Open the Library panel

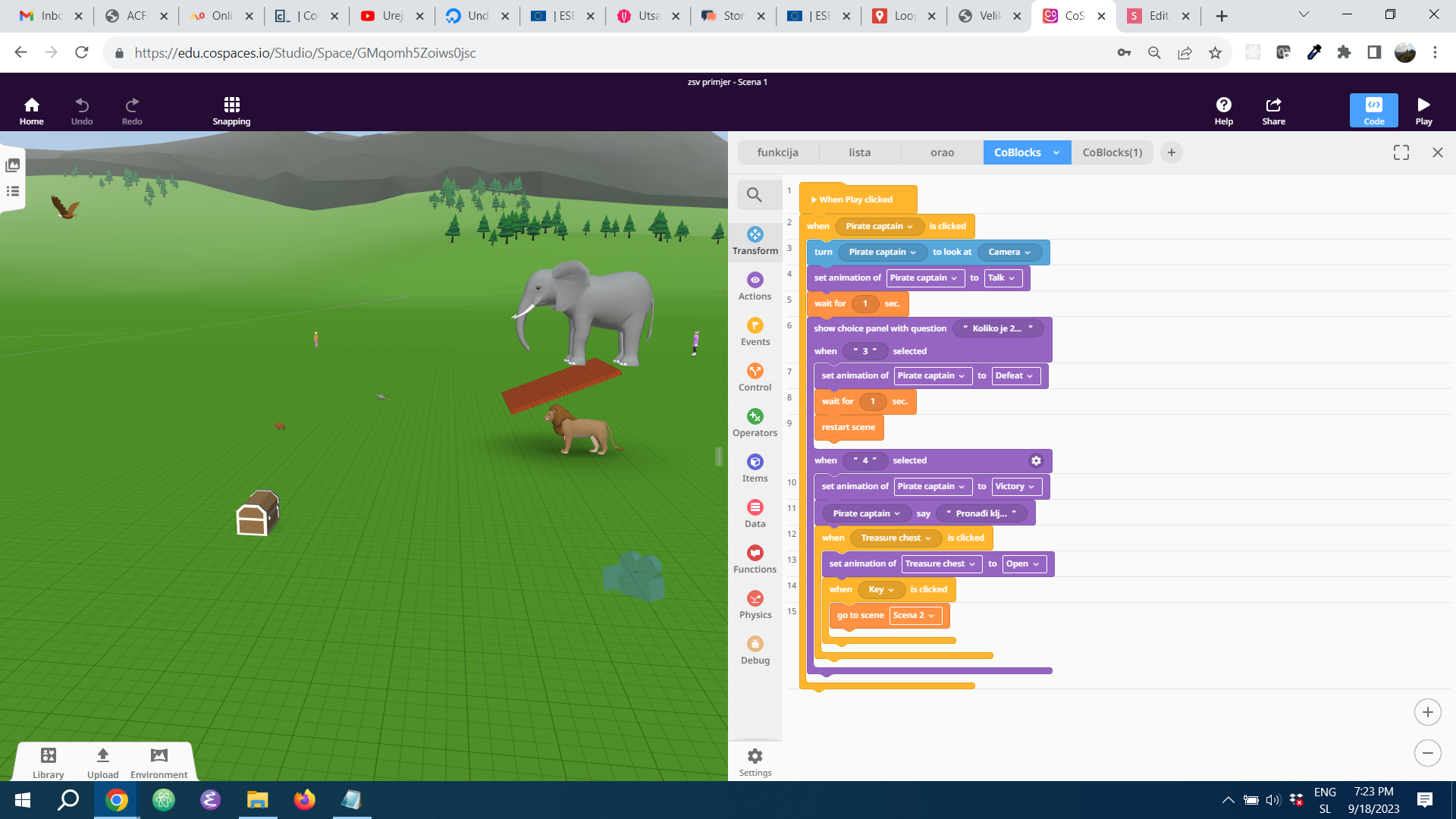[x=48, y=761]
